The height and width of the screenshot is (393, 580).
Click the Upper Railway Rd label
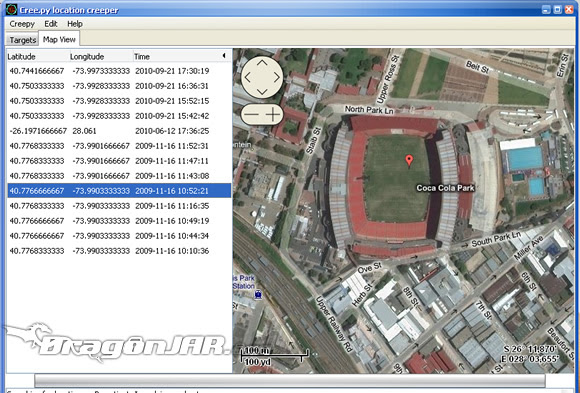[334, 324]
